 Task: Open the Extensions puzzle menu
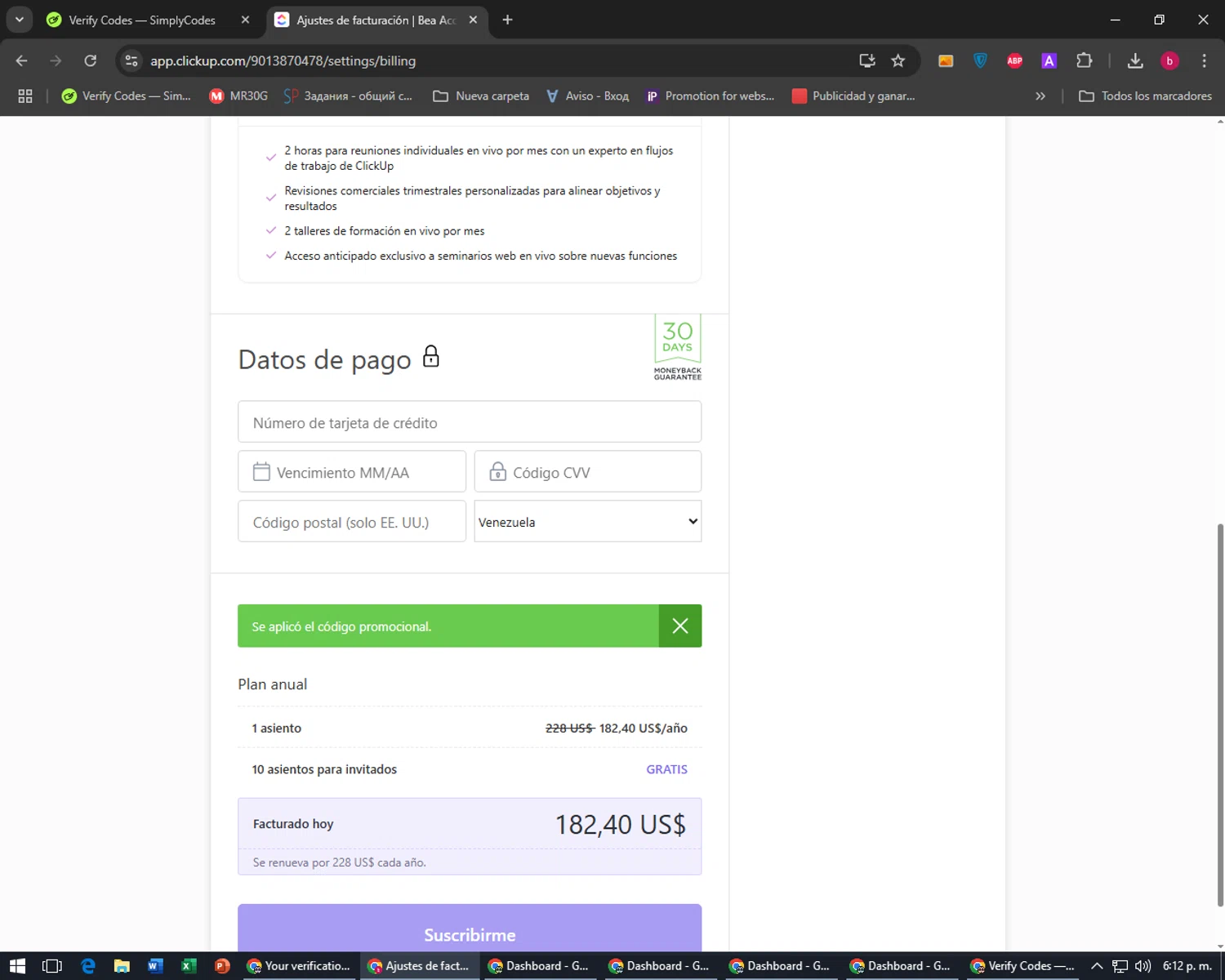coord(1084,60)
